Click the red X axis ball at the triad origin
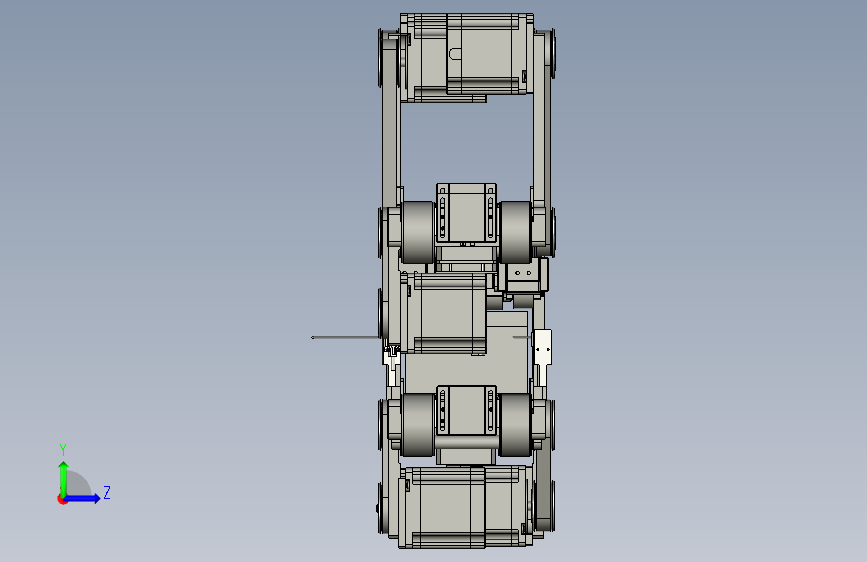 coord(62,500)
